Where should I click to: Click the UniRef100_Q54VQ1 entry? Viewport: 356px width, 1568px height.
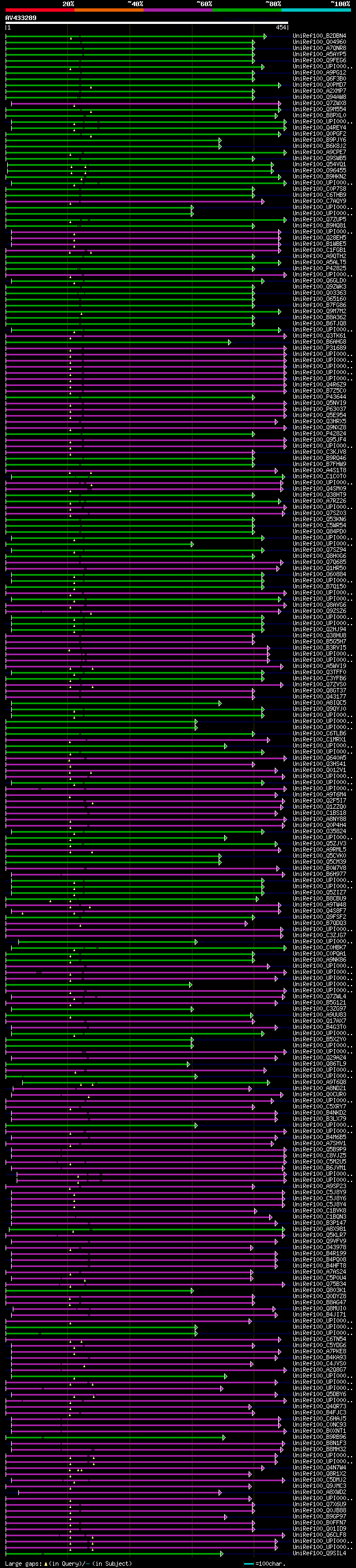click(319, 164)
